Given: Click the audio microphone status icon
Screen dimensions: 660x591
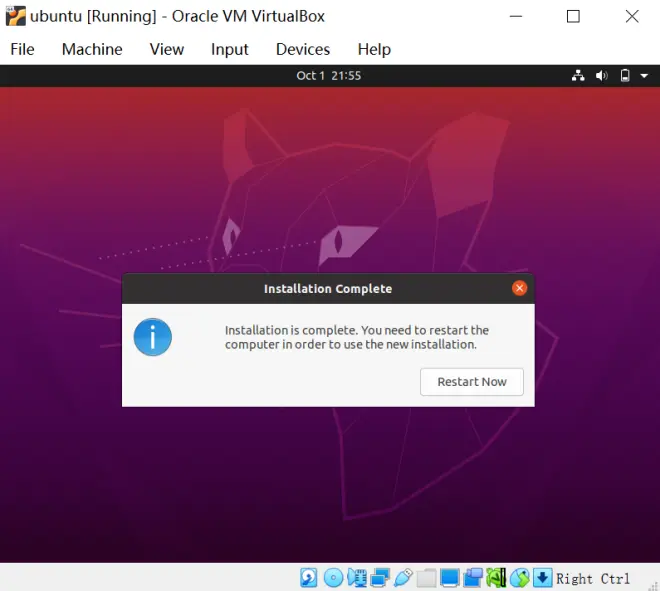Looking at the screenshot, I should (357, 578).
